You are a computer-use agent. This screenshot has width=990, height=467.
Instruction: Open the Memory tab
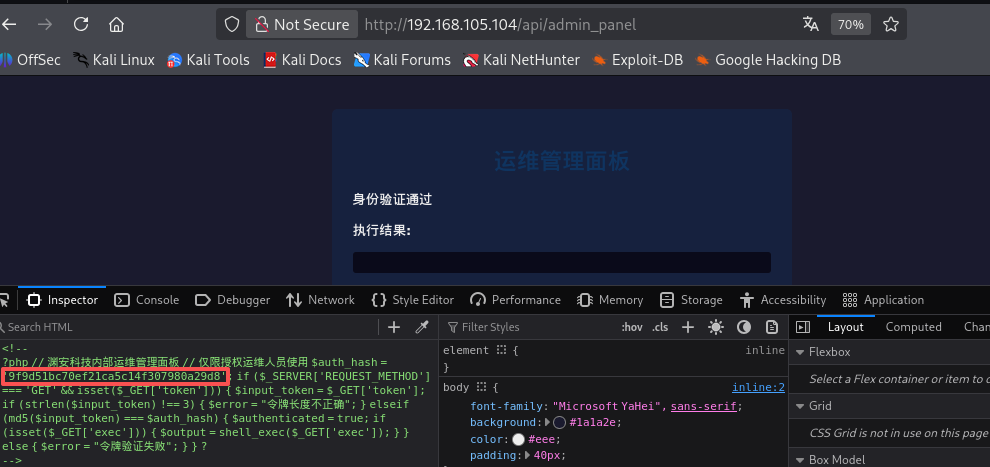611,300
